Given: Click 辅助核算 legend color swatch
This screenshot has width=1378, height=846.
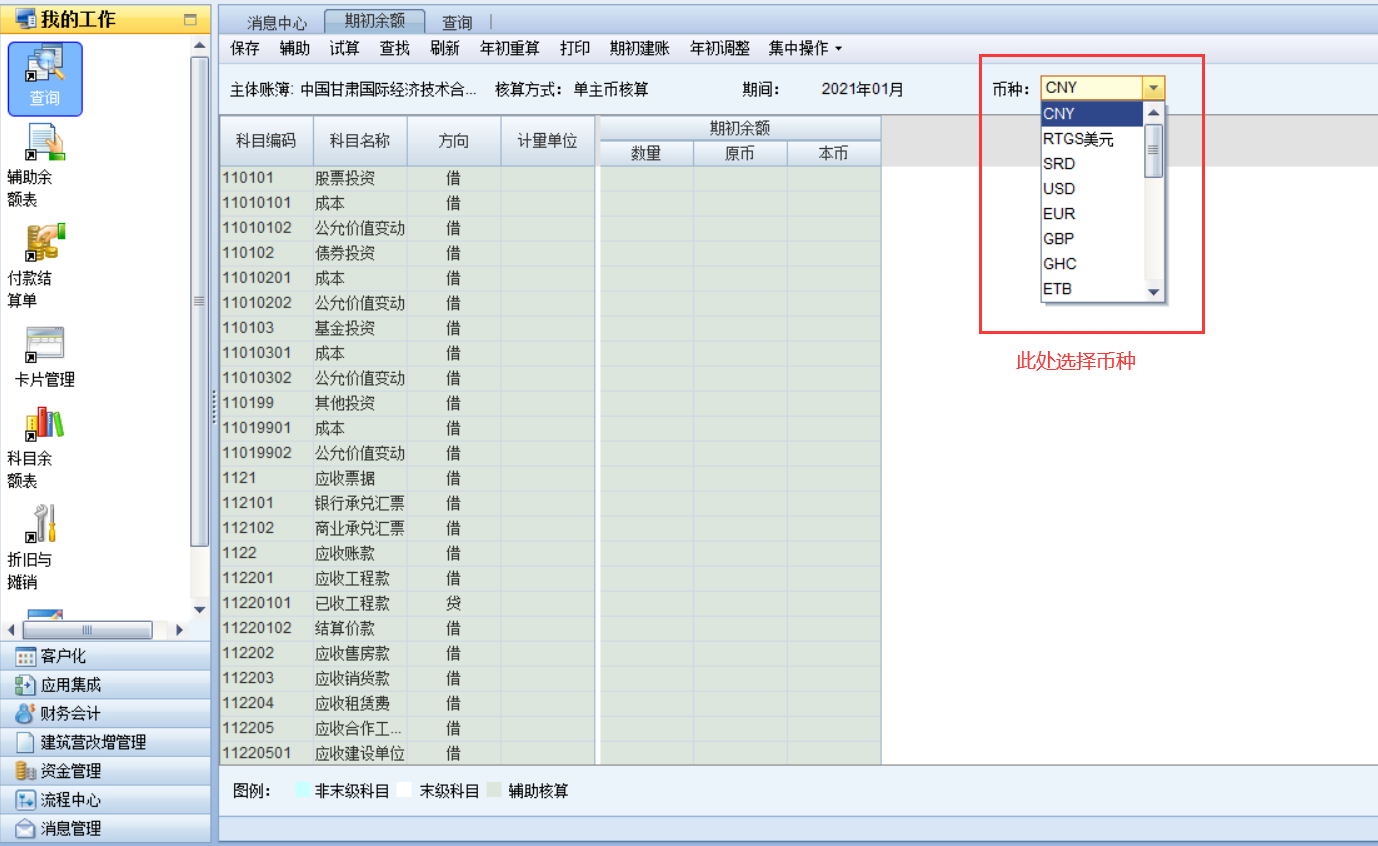Looking at the screenshot, I should coord(495,791).
